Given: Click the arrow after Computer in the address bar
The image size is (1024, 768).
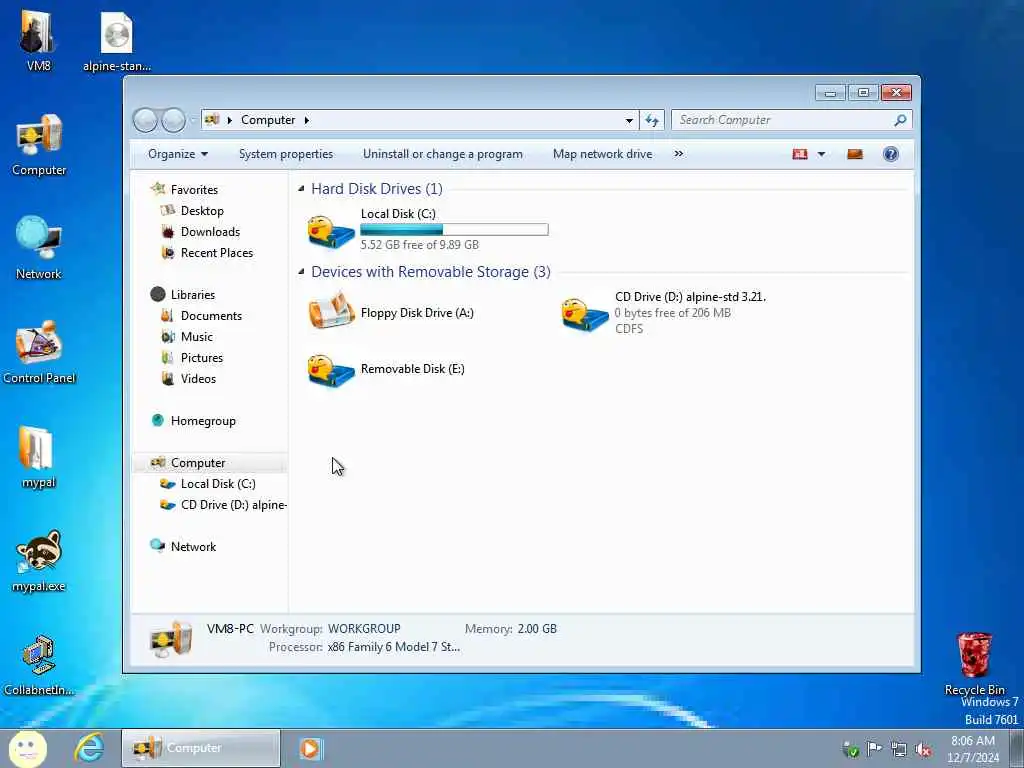Looking at the screenshot, I should tap(306, 120).
